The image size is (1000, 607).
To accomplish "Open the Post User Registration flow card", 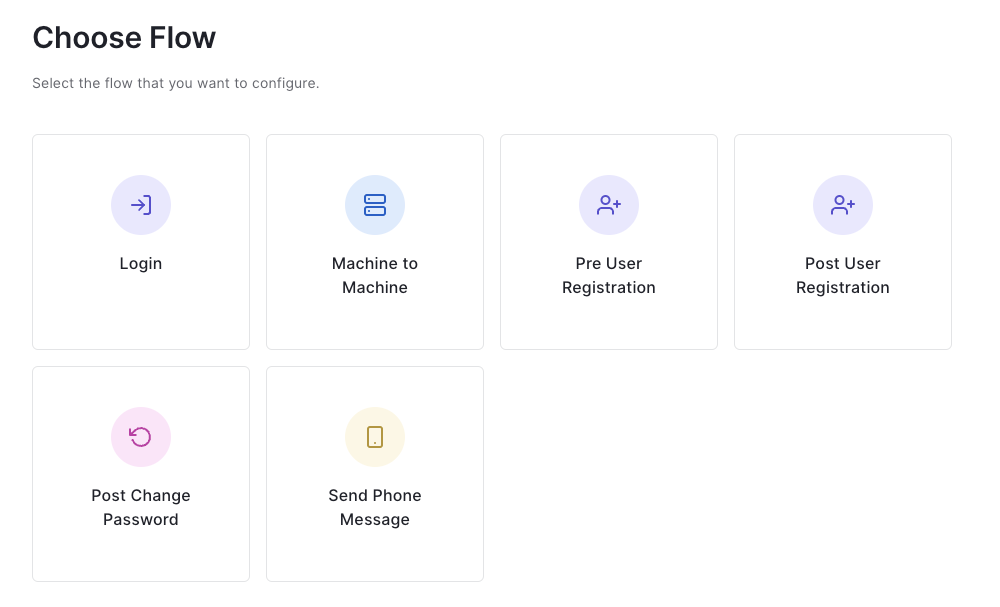I will 842,242.
